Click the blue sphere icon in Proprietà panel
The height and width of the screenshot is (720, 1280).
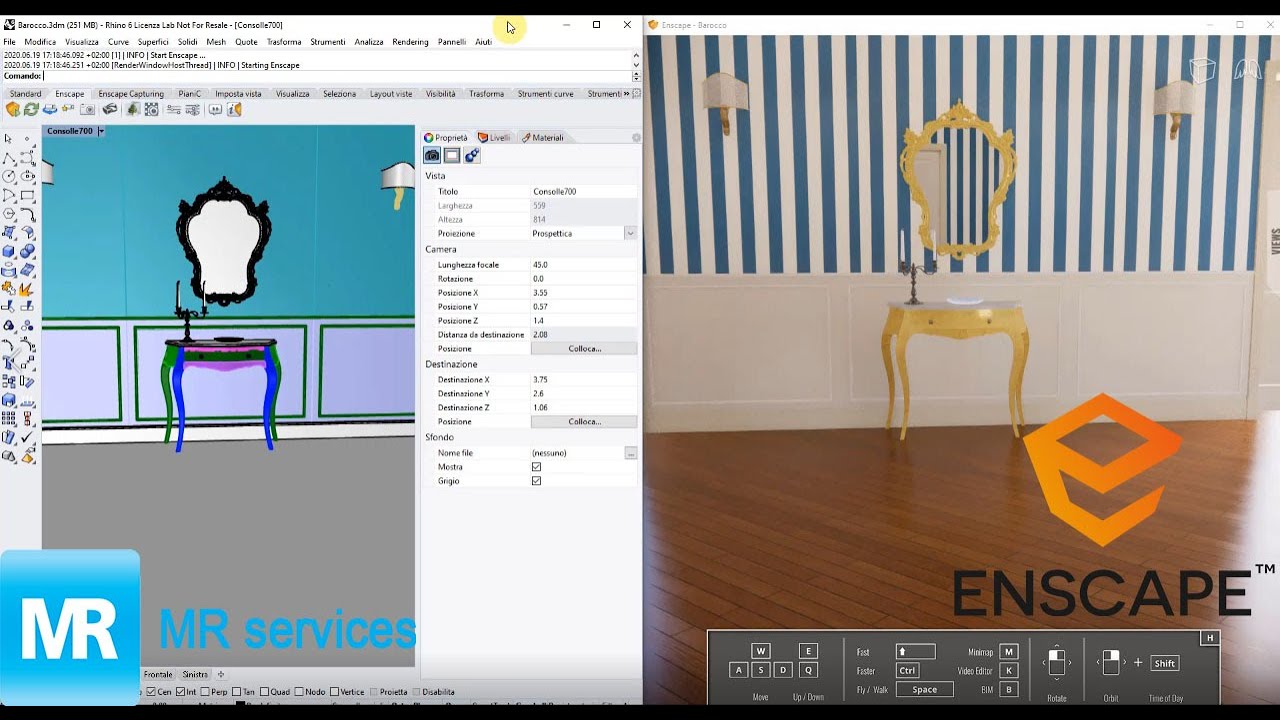[x=472, y=155]
